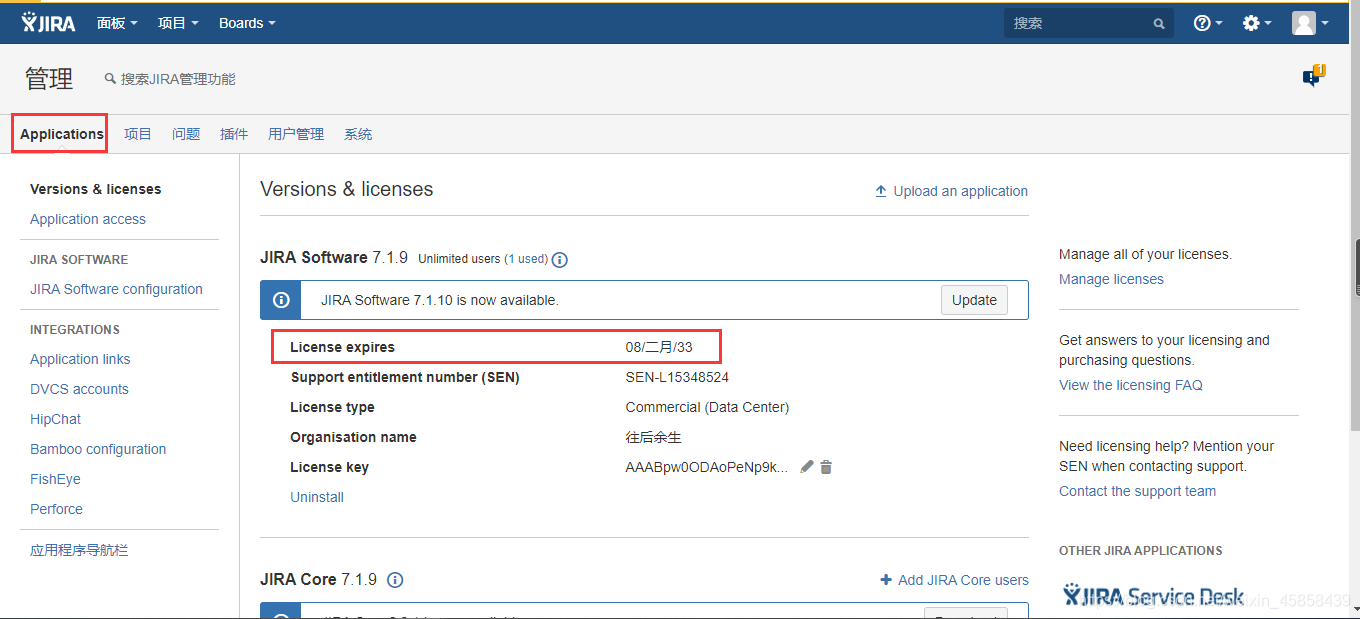Expand the Boards dropdown
Screen dimensions: 1360x619
[247, 23]
